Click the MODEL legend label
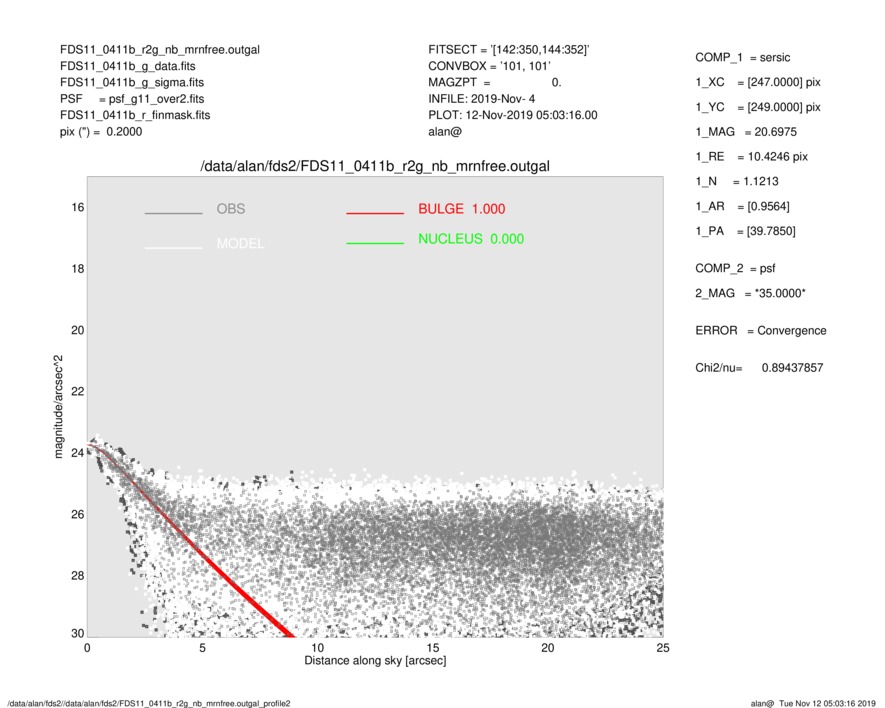This screenshot has width=885, height=708. pos(240,244)
